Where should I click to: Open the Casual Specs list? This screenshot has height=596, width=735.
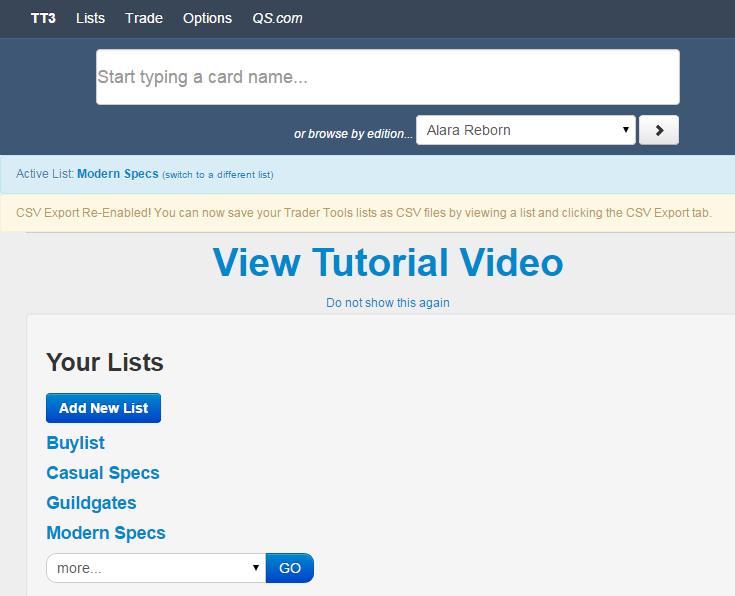[x=102, y=473]
